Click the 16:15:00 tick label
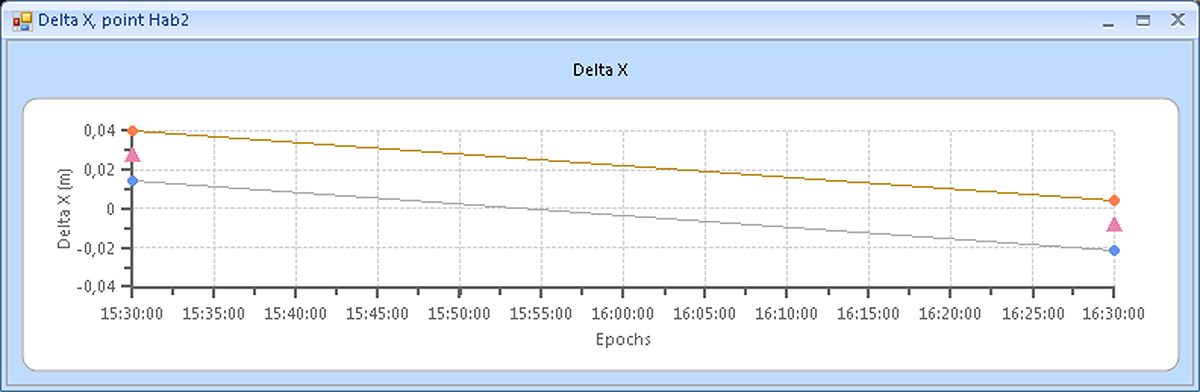The width and height of the screenshot is (1200, 392). [x=868, y=313]
